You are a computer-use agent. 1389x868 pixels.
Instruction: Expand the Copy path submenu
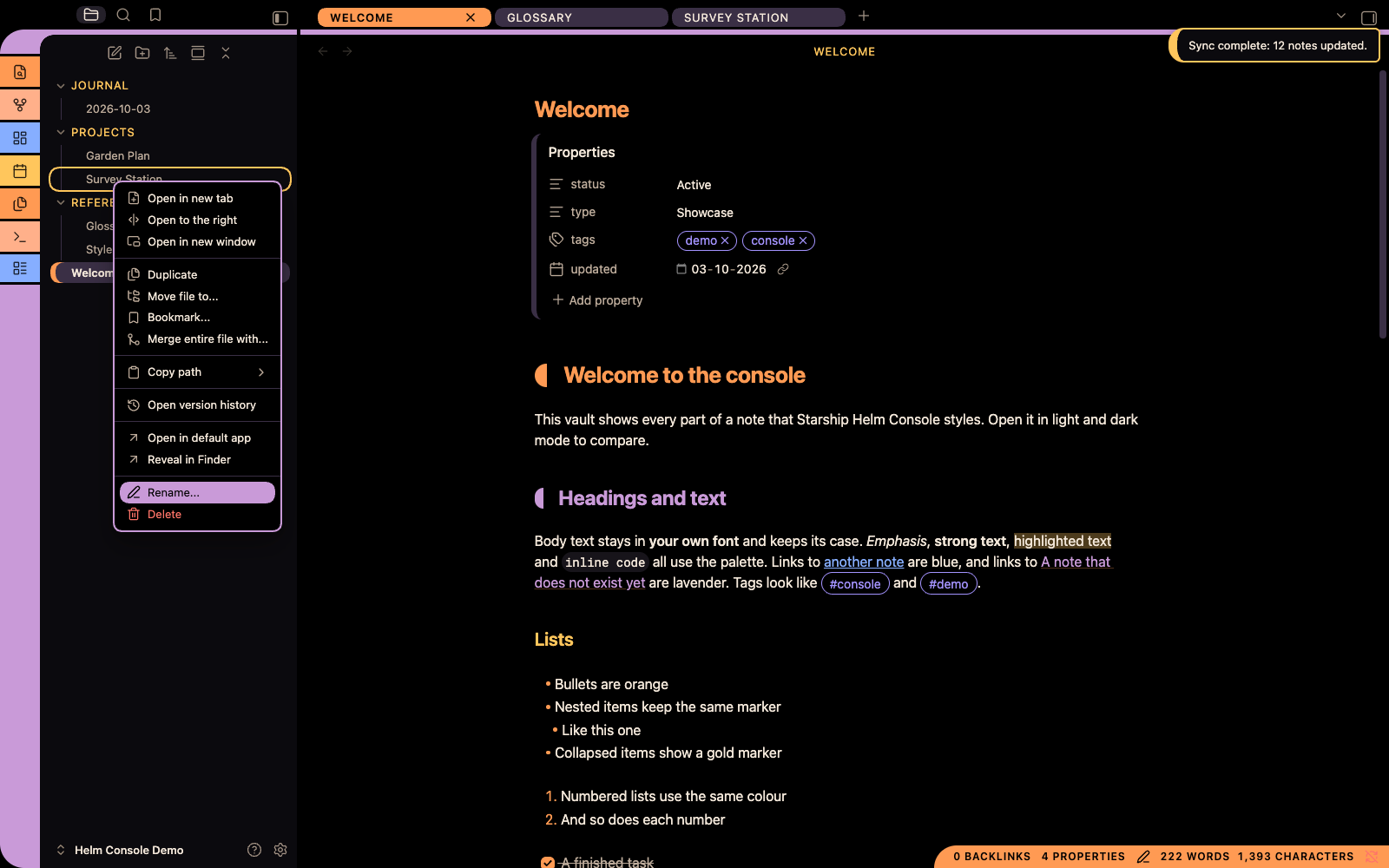click(x=198, y=372)
